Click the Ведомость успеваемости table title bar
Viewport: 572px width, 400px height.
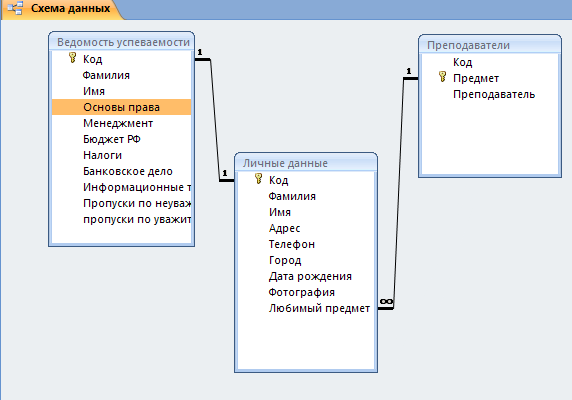pos(121,42)
